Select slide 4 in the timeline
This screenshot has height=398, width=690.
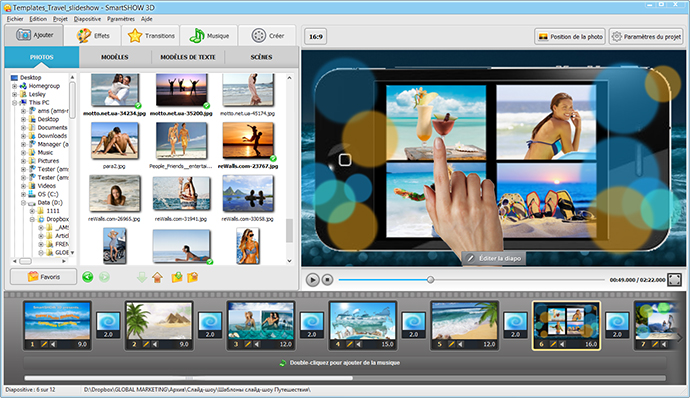click(x=363, y=326)
